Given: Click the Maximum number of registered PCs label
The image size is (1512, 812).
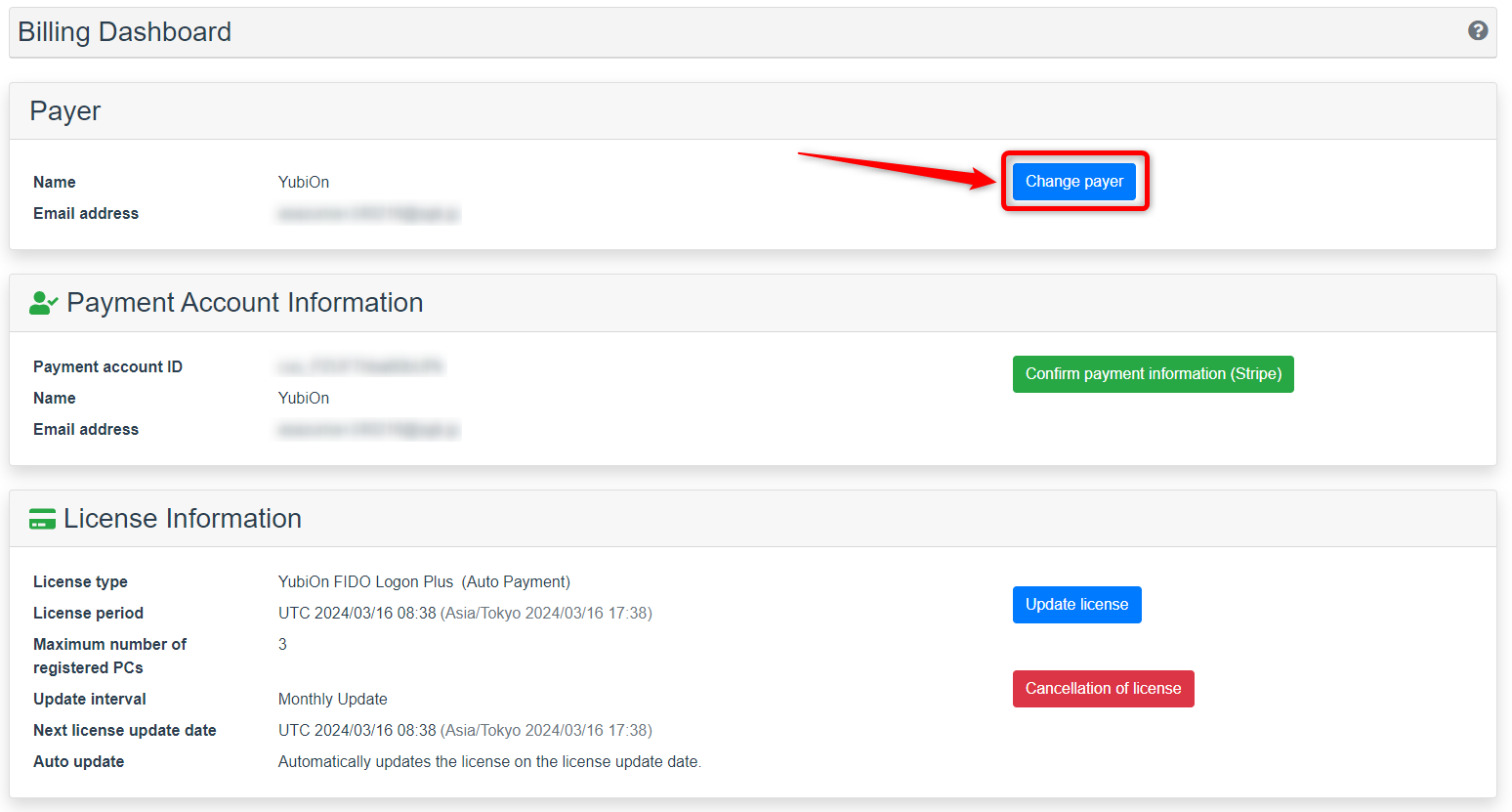Looking at the screenshot, I should point(109,657).
